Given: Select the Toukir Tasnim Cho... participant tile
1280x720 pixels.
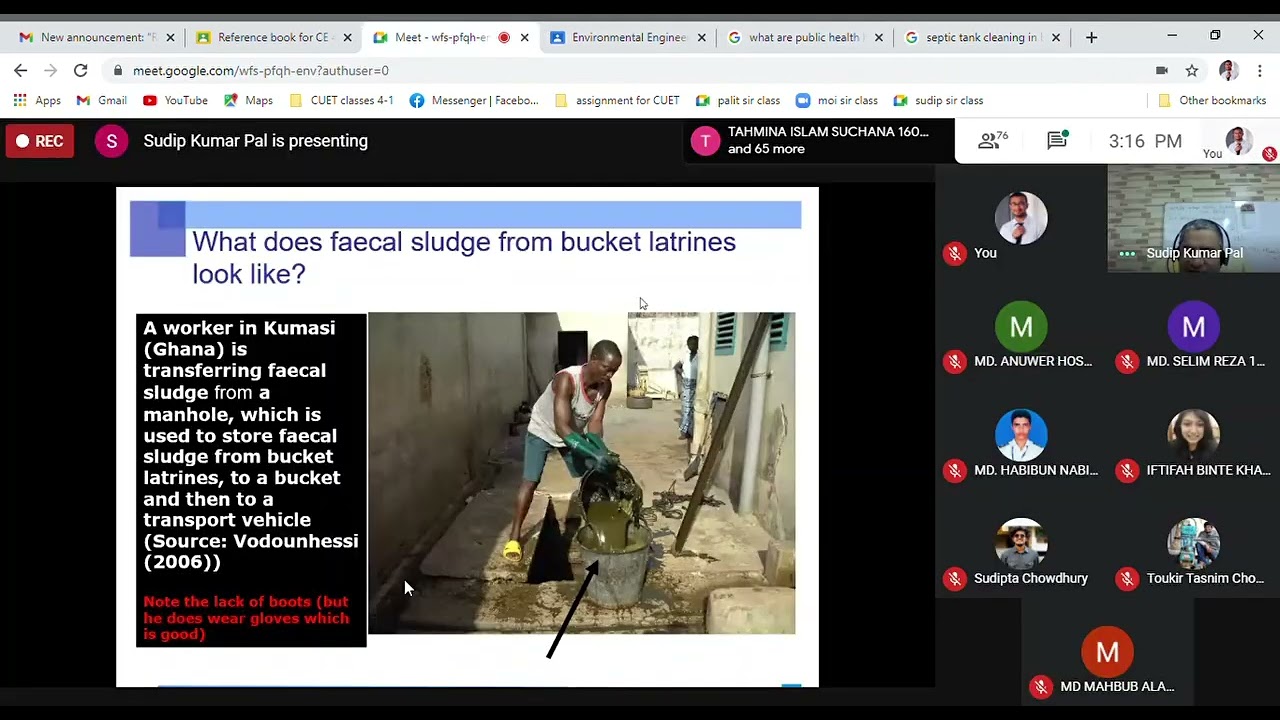Looking at the screenshot, I should point(1193,543).
